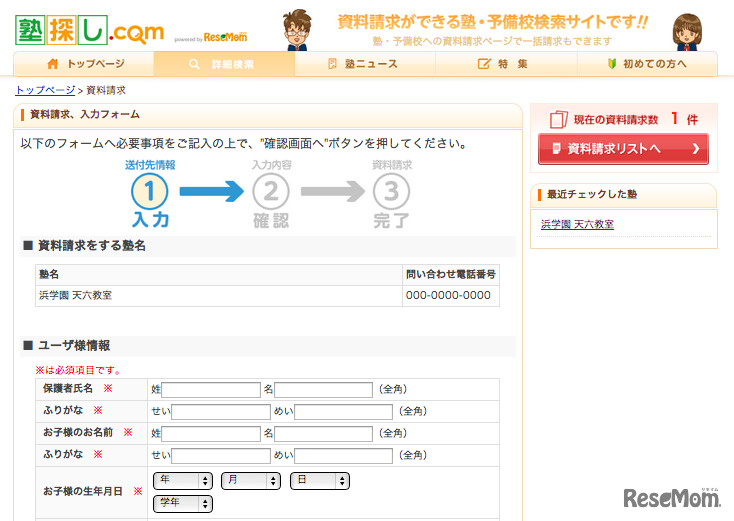Expand the 年 birth year dropdown

pyautogui.click(x=183, y=480)
